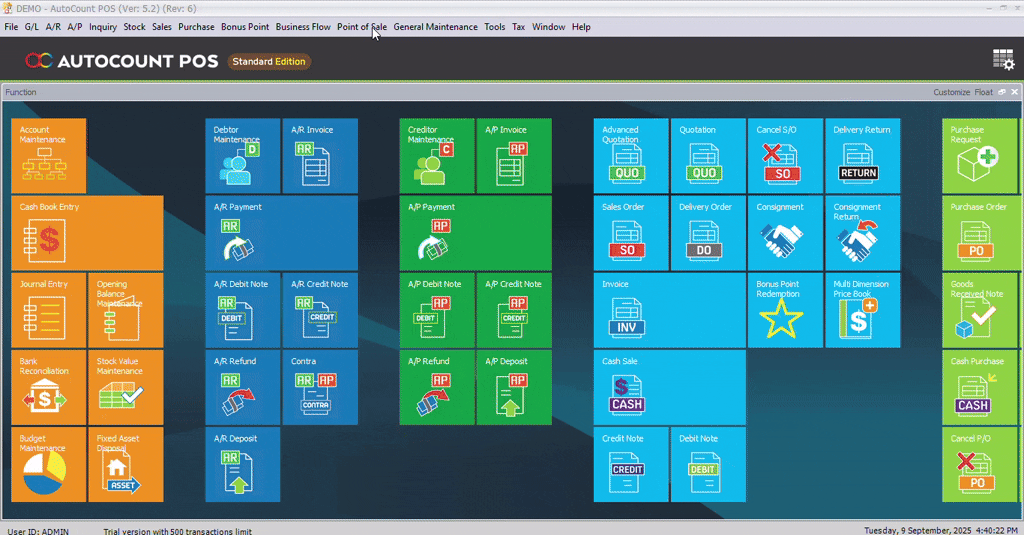Open the Goods Received Note tile
The image size is (1024, 535).
tap(978, 310)
